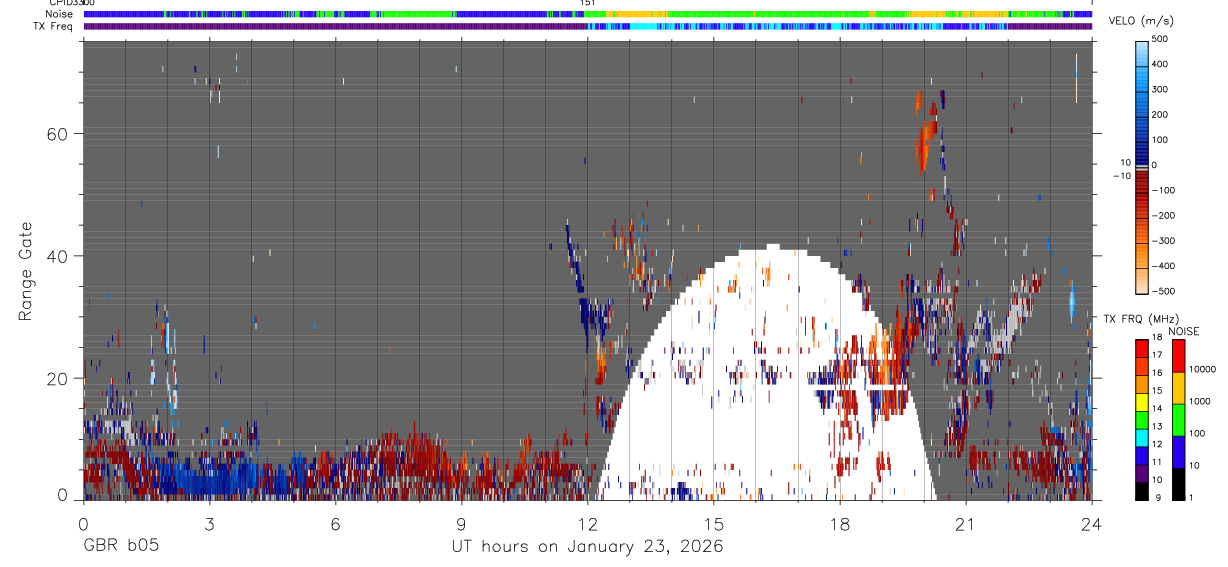Click the '21' tick on the UT hours axis
1228x567 pixels.
point(965,525)
